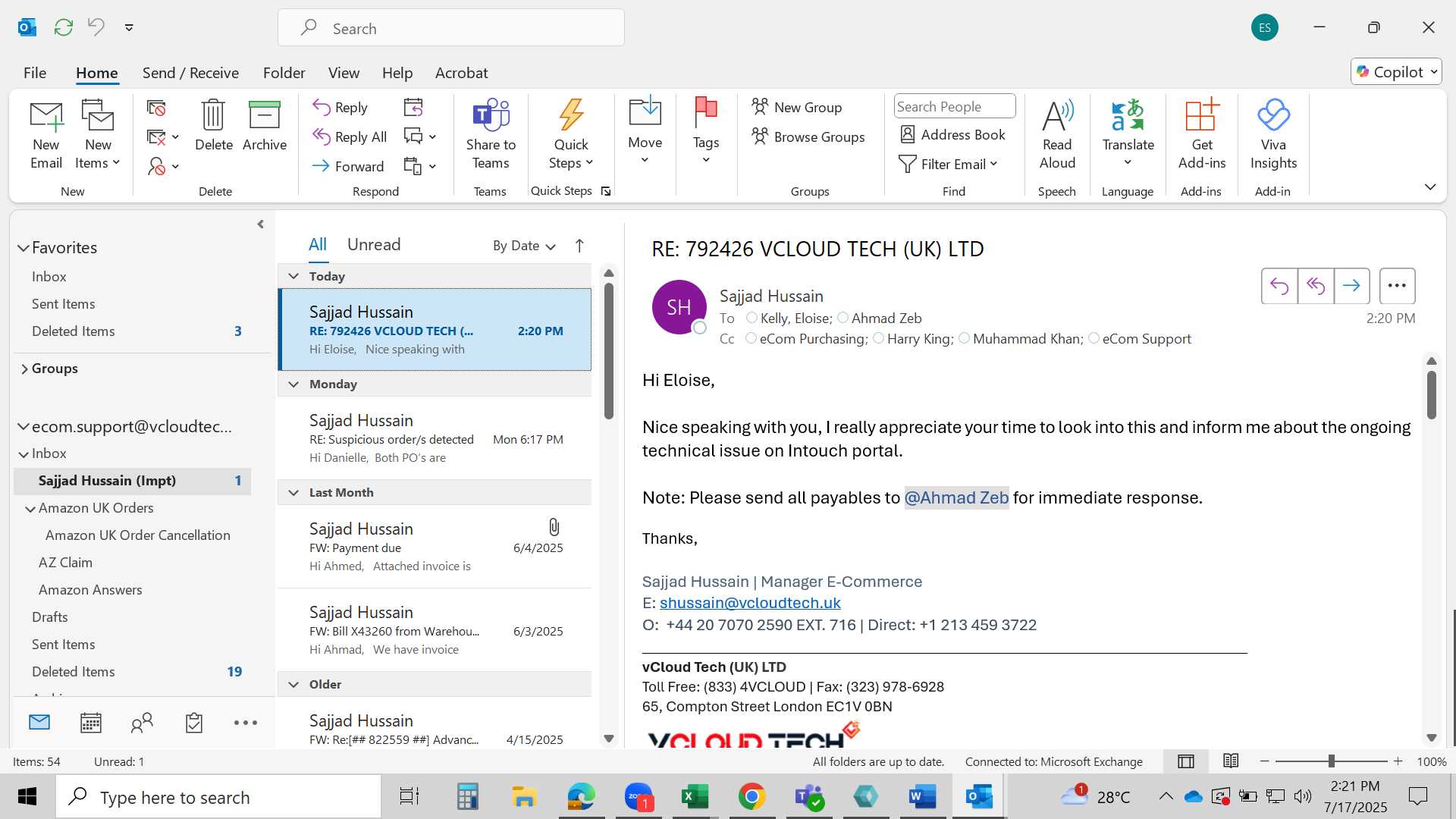Click the main Search box
Image resolution: width=1456 pixels, height=819 pixels.
click(451, 28)
